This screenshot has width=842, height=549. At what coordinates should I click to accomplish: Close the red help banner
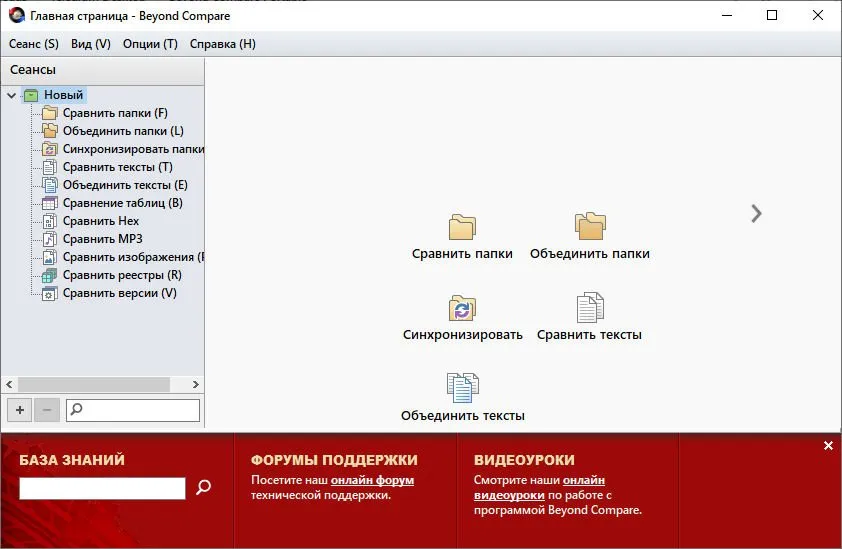829,445
